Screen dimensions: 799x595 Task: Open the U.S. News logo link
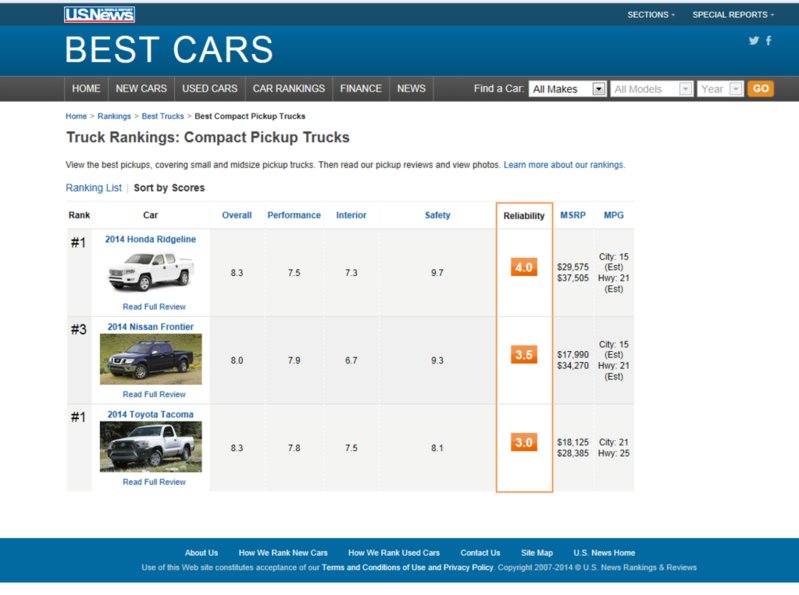99,14
